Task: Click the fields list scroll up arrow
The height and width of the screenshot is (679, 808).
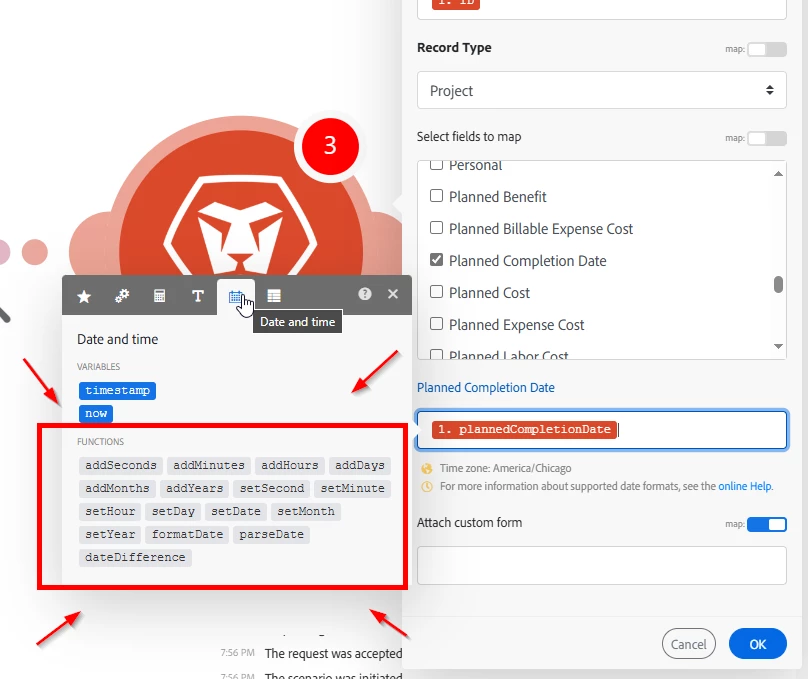Action: [x=778, y=174]
